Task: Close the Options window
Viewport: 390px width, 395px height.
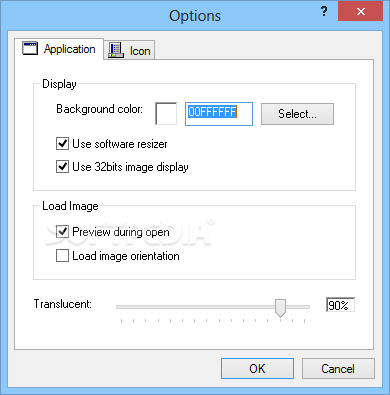Action: tap(360, 12)
